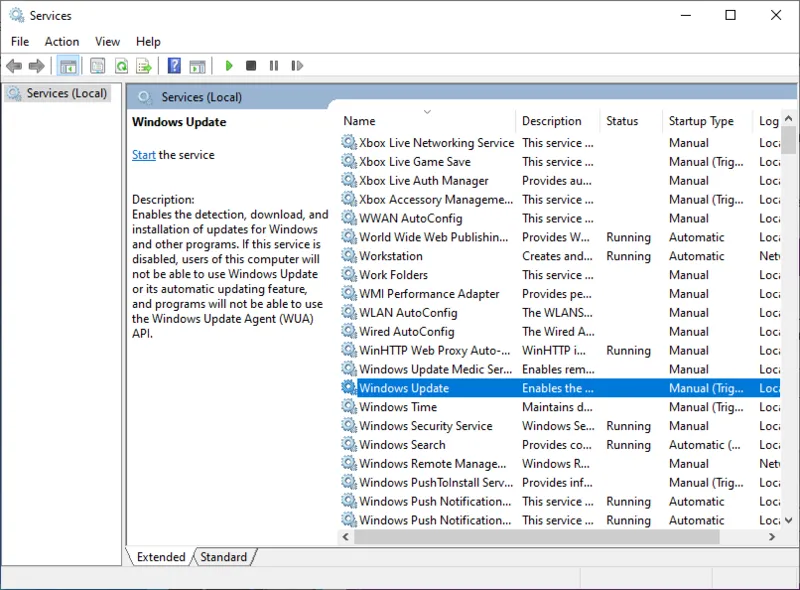
Task: Open Properties from the toolbar
Action: [97, 66]
